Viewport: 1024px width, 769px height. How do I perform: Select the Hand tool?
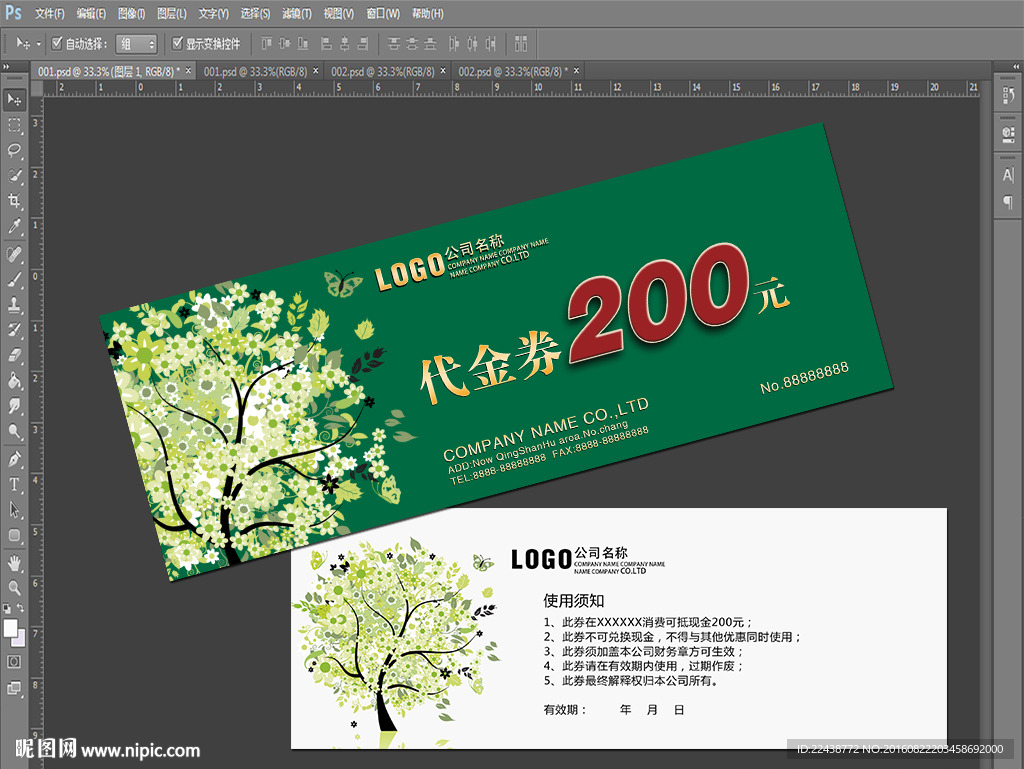[14, 563]
